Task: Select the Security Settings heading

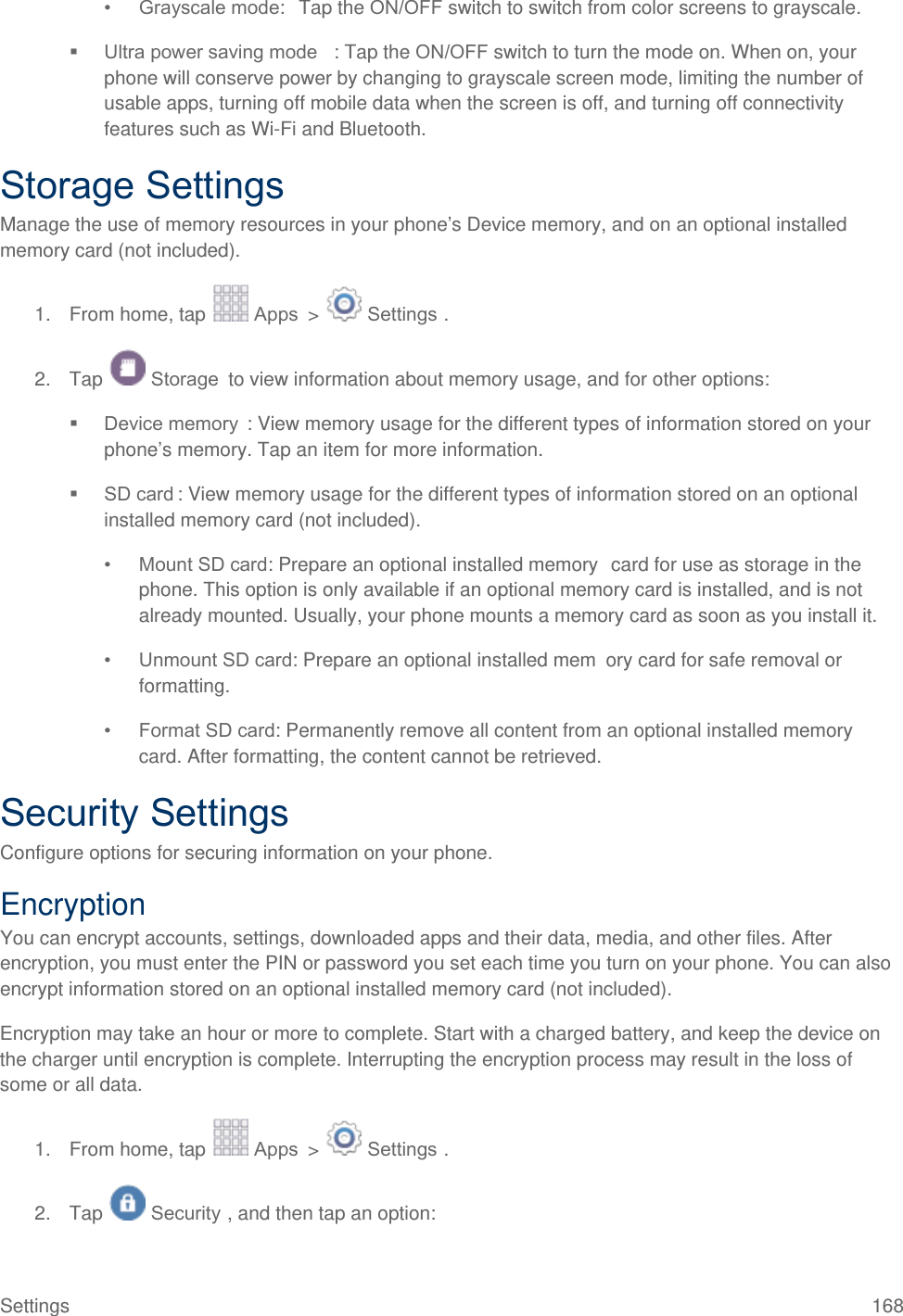Action: [145, 813]
